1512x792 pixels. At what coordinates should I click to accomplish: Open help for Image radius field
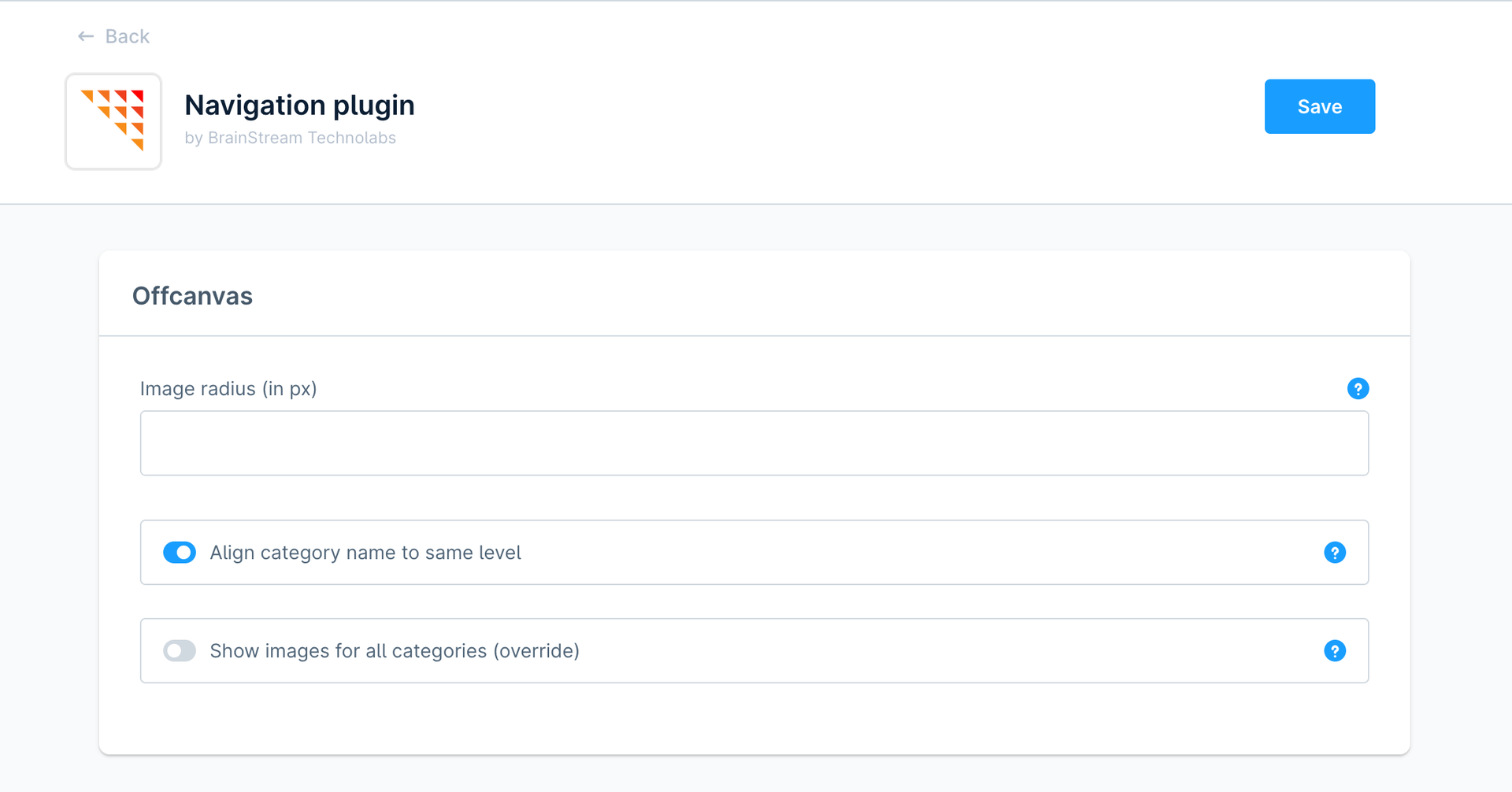[x=1358, y=389]
